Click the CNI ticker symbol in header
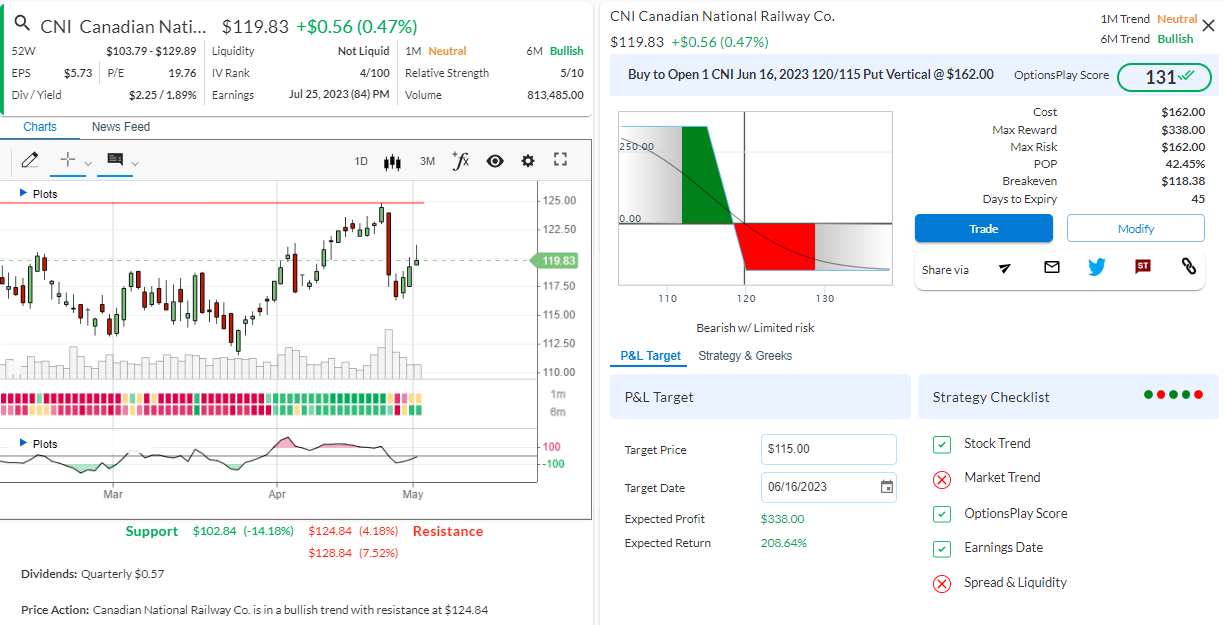Screen dimensions: 1223x625 (x=56, y=26)
